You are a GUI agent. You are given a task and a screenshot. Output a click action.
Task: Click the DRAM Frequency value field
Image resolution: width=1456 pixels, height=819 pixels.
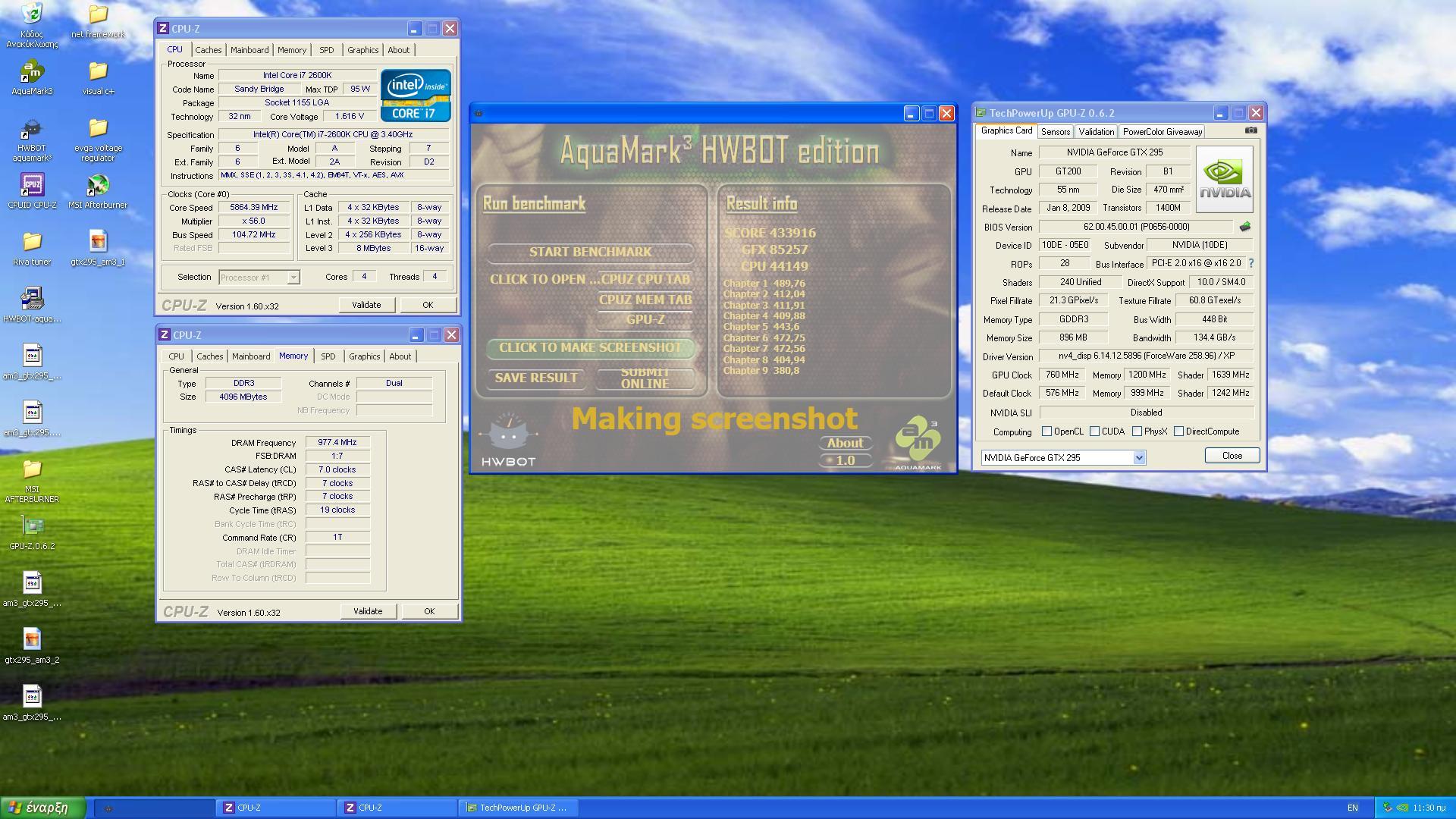pyautogui.click(x=337, y=442)
